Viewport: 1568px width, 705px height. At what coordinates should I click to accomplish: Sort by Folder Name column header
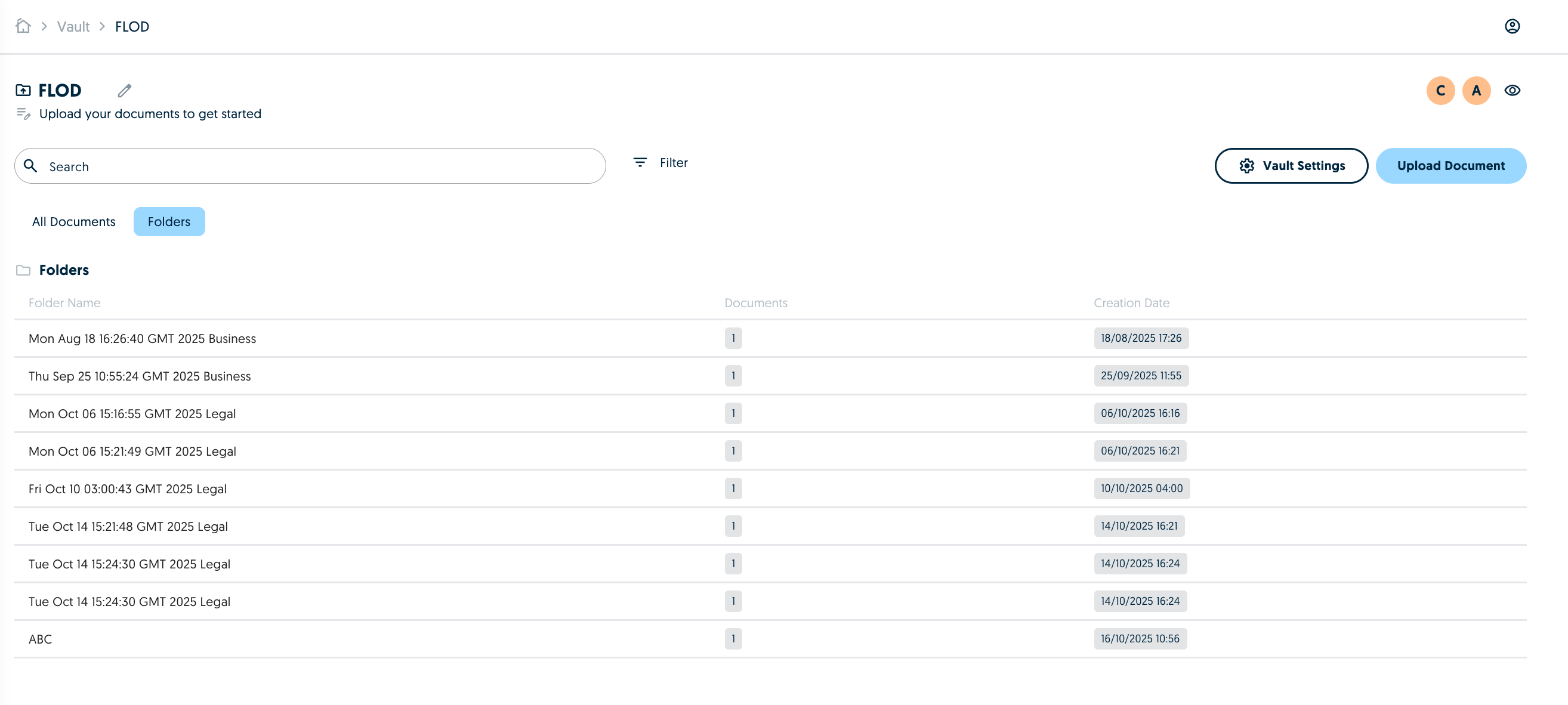click(x=64, y=303)
